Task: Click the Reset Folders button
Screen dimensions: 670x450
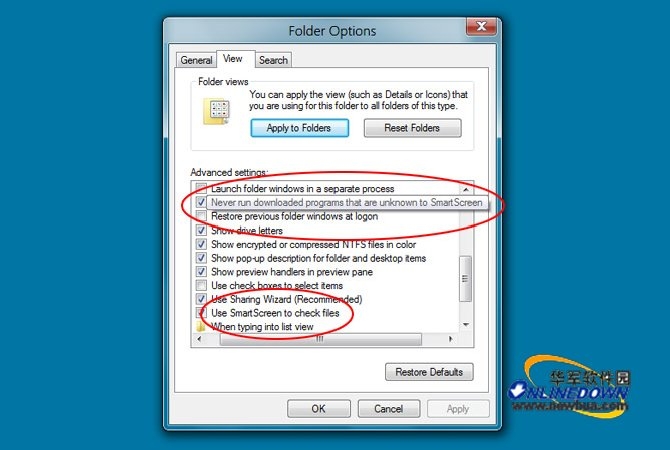Action: [412, 128]
